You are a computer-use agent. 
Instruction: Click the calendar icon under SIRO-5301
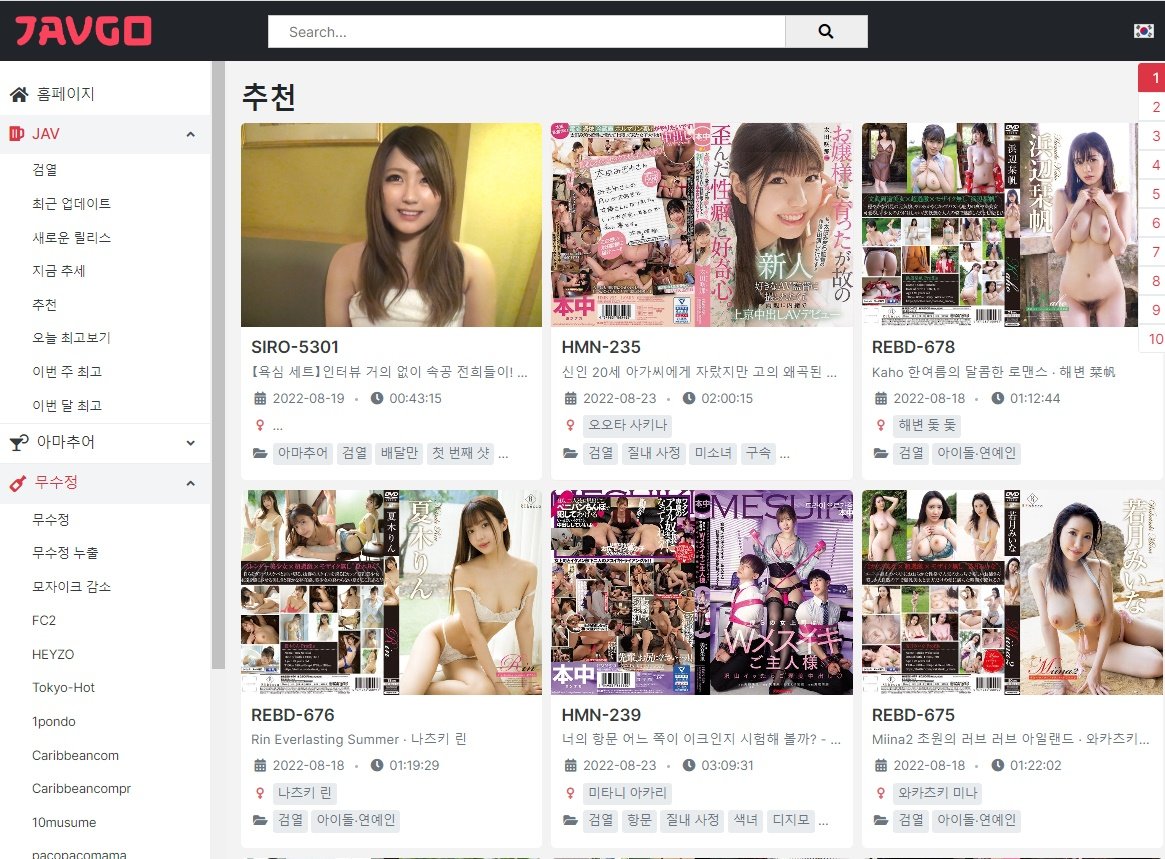[261, 399]
